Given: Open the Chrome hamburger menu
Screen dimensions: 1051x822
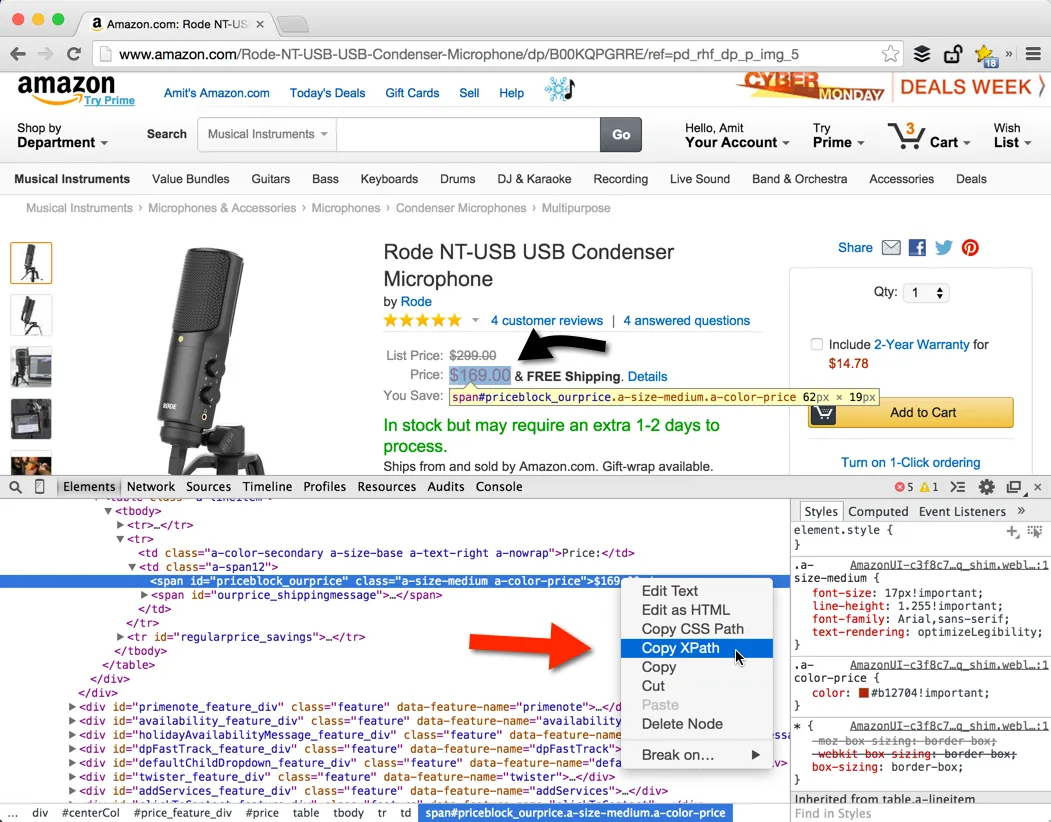Looking at the screenshot, I should pos(1032,54).
